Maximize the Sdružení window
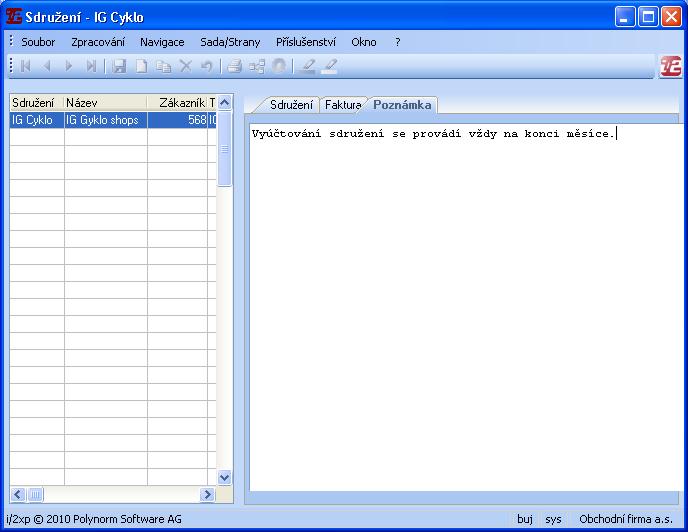The image size is (688, 532). coord(648,17)
